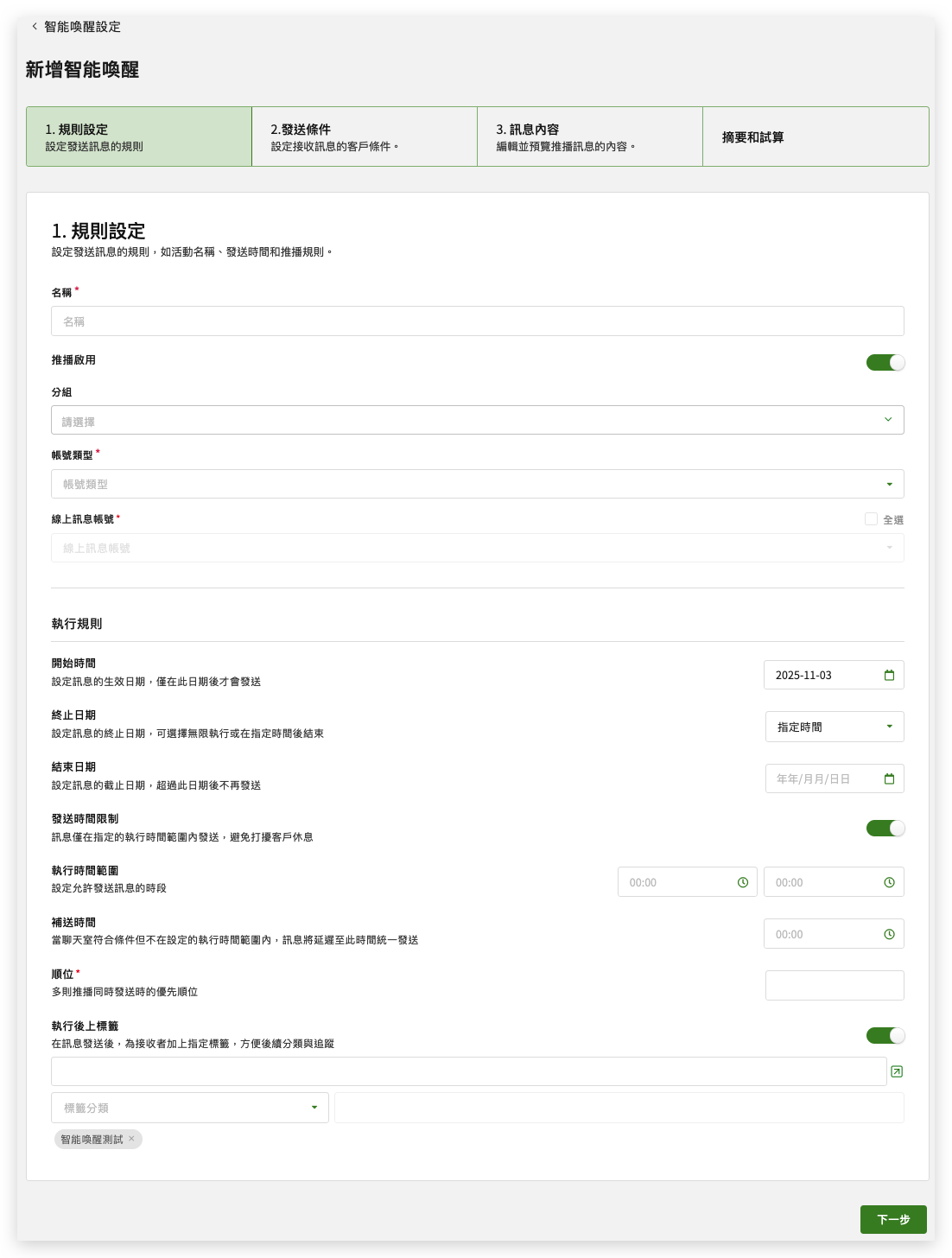Open calendar icon in 結束日期 date field

(889, 779)
